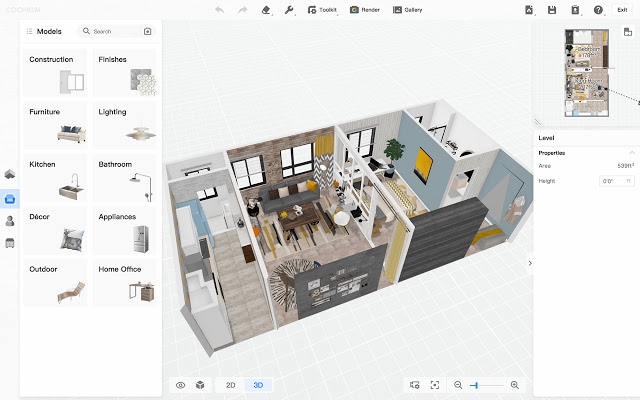Open the wrench settings tool

[289, 9]
